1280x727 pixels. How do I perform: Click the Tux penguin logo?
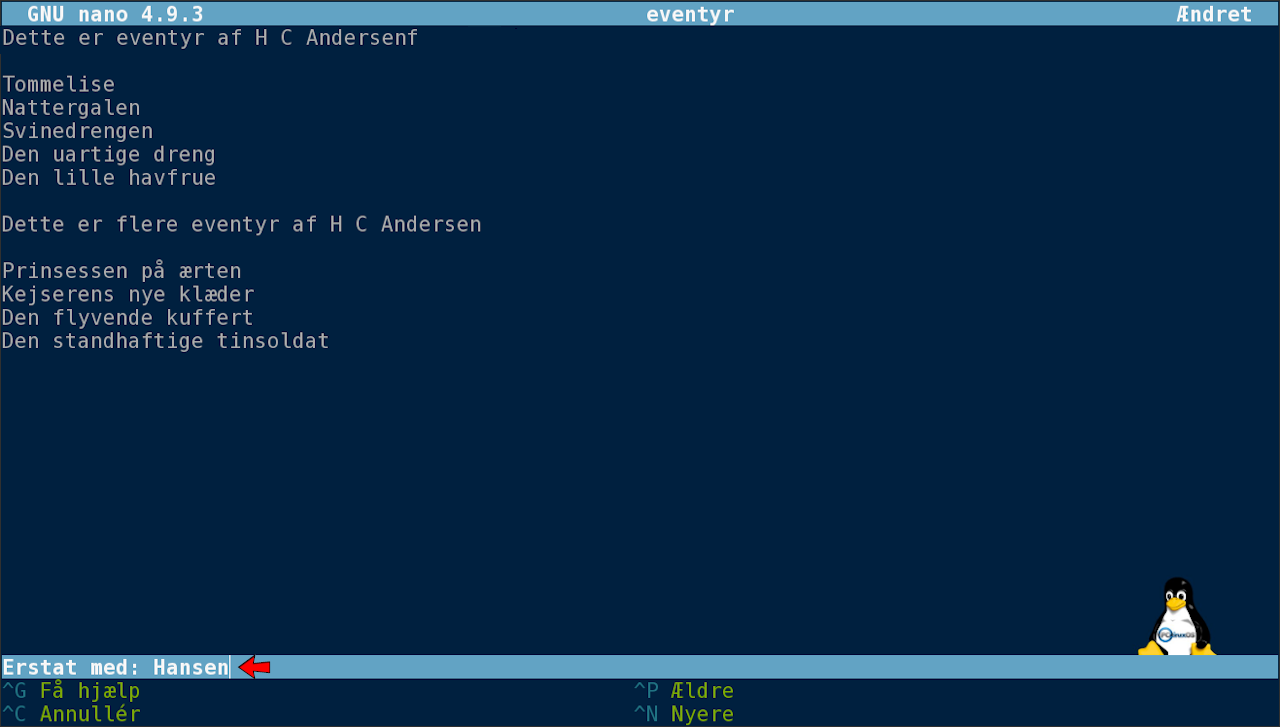pos(1177,617)
